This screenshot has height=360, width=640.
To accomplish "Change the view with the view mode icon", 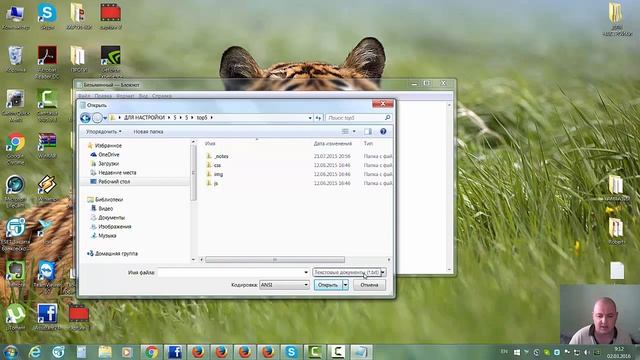I will (345, 131).
